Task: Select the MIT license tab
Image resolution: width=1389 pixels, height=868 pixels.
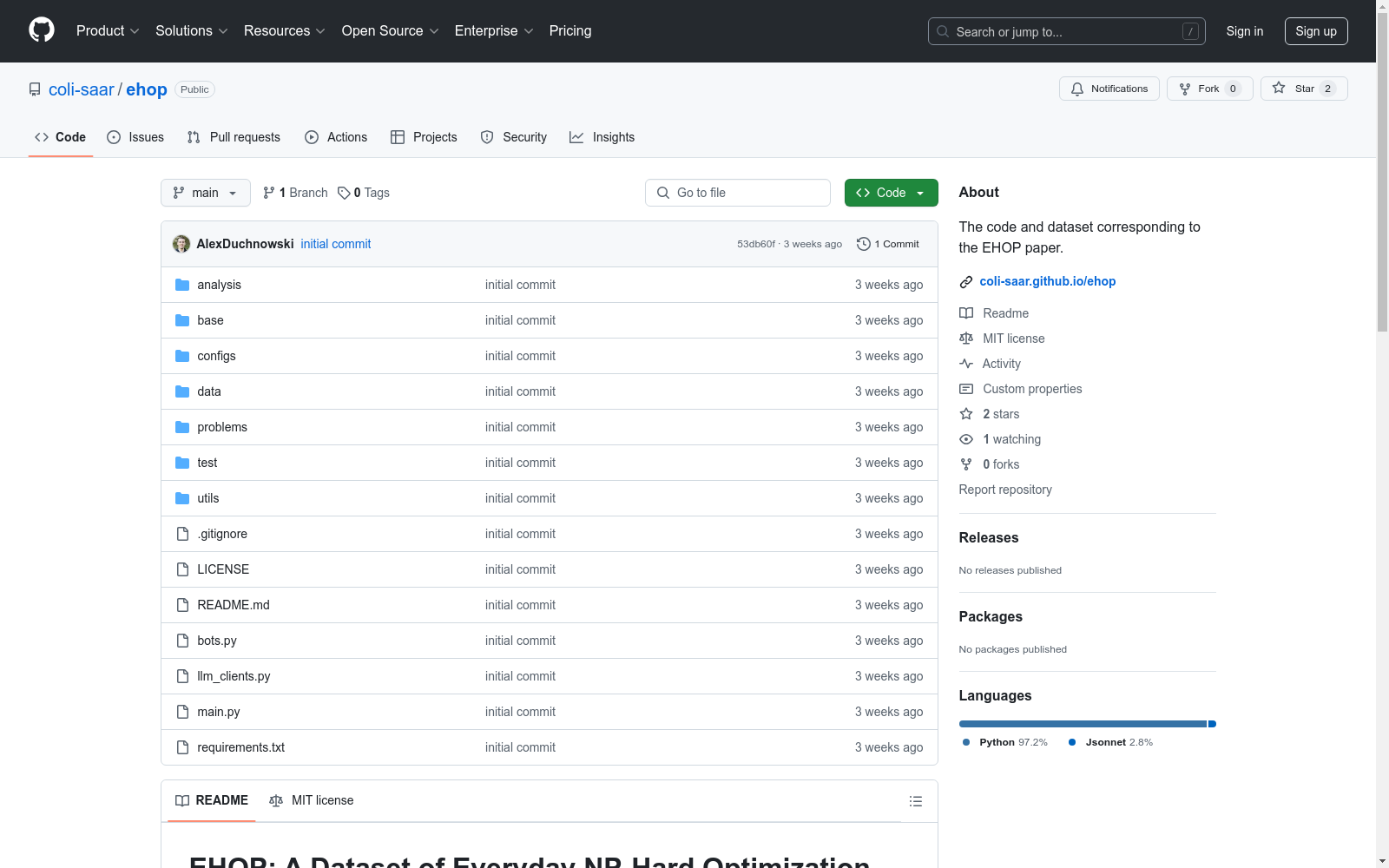Action: (312, 800)
